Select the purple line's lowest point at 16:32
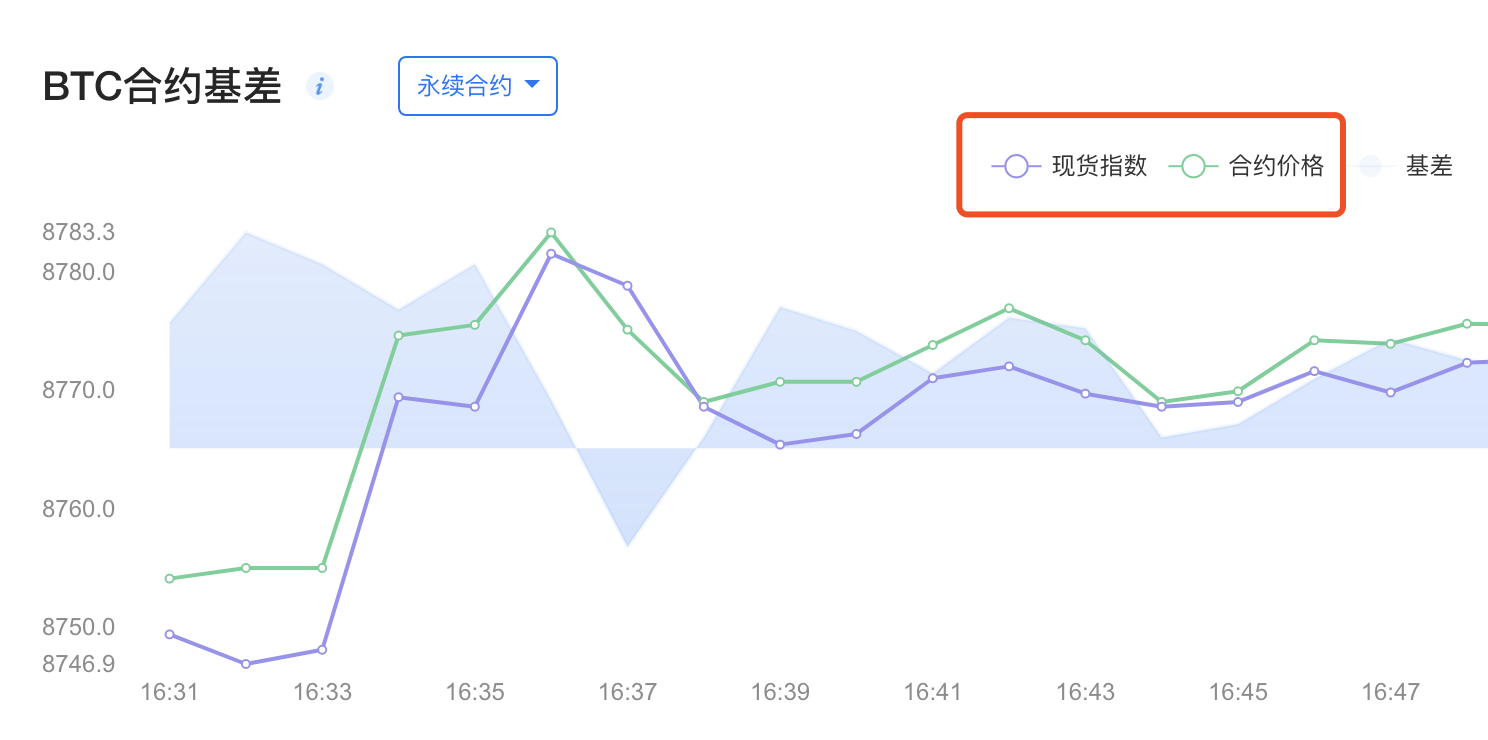The image size is (1488, 740). [246, 664]
